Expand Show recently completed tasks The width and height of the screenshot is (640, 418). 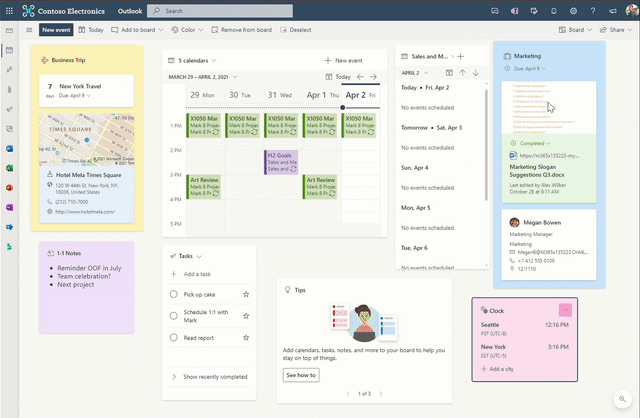pyautogui.click(x=209, y=377)
